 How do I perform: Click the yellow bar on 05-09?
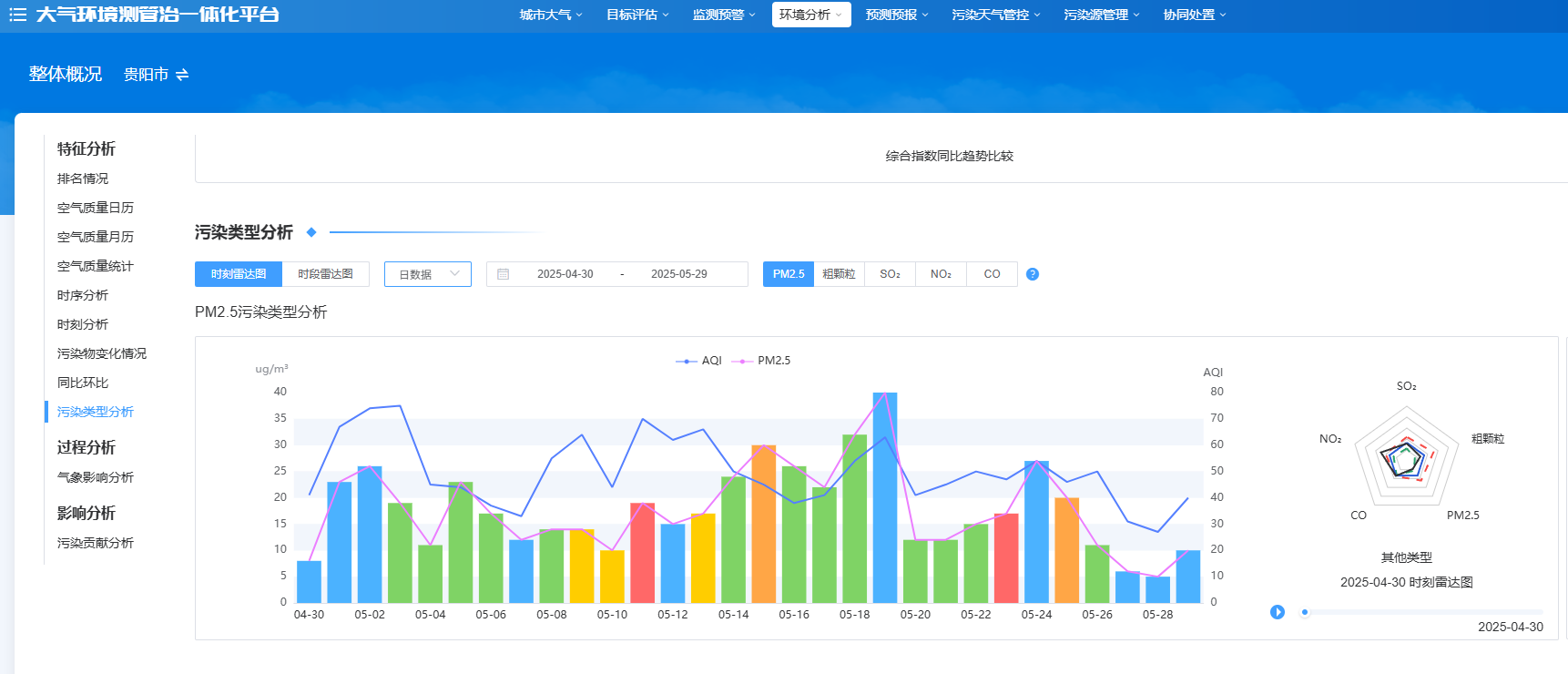click(x=583, y=566)
